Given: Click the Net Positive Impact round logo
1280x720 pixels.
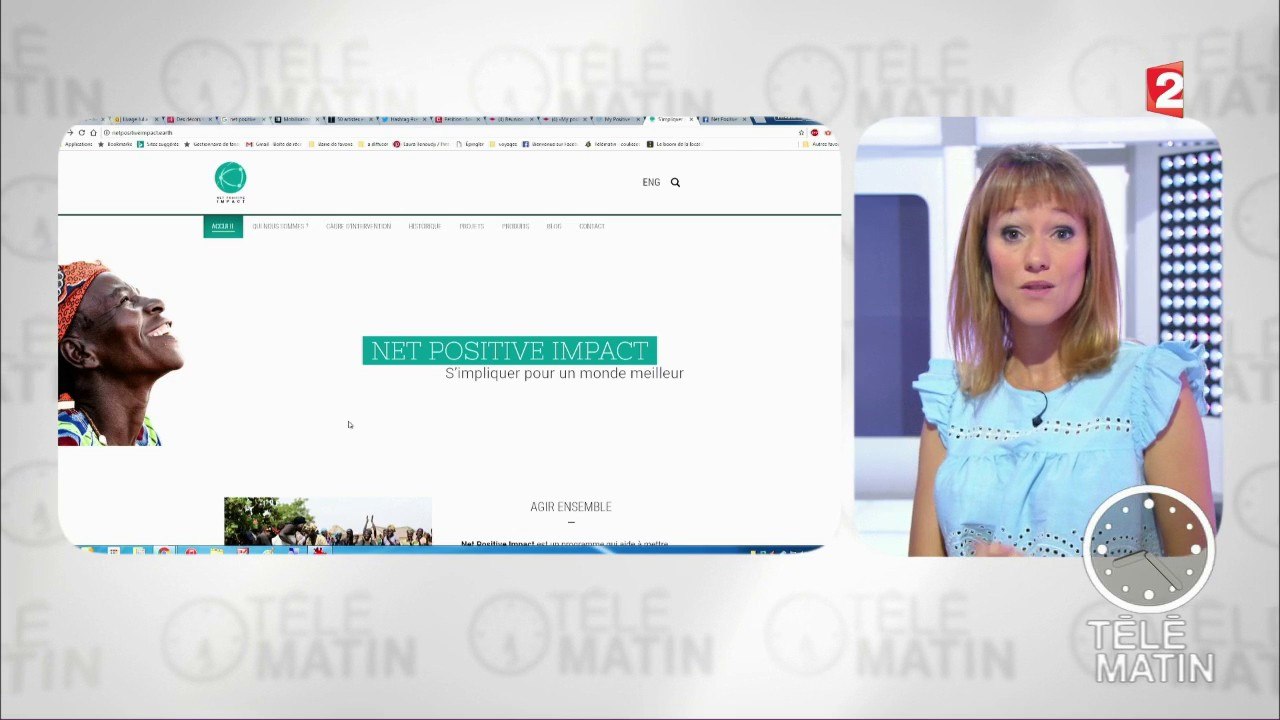Looking at the screenshot, I should [230, 178].
